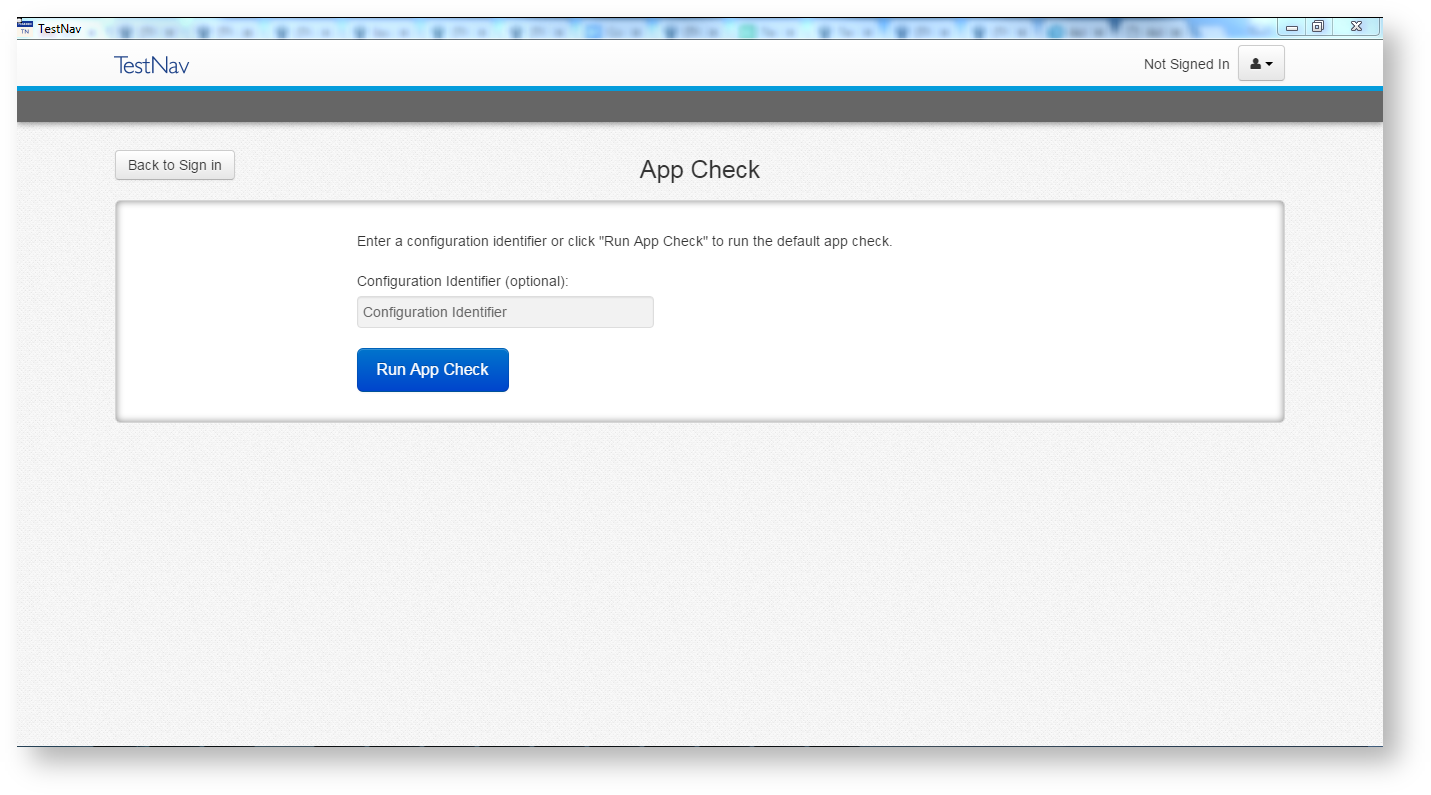Click the TestNav app icon in title bar
Image resolution: width=1431 pixels, height=795 pixels.
tap(26, 27)
